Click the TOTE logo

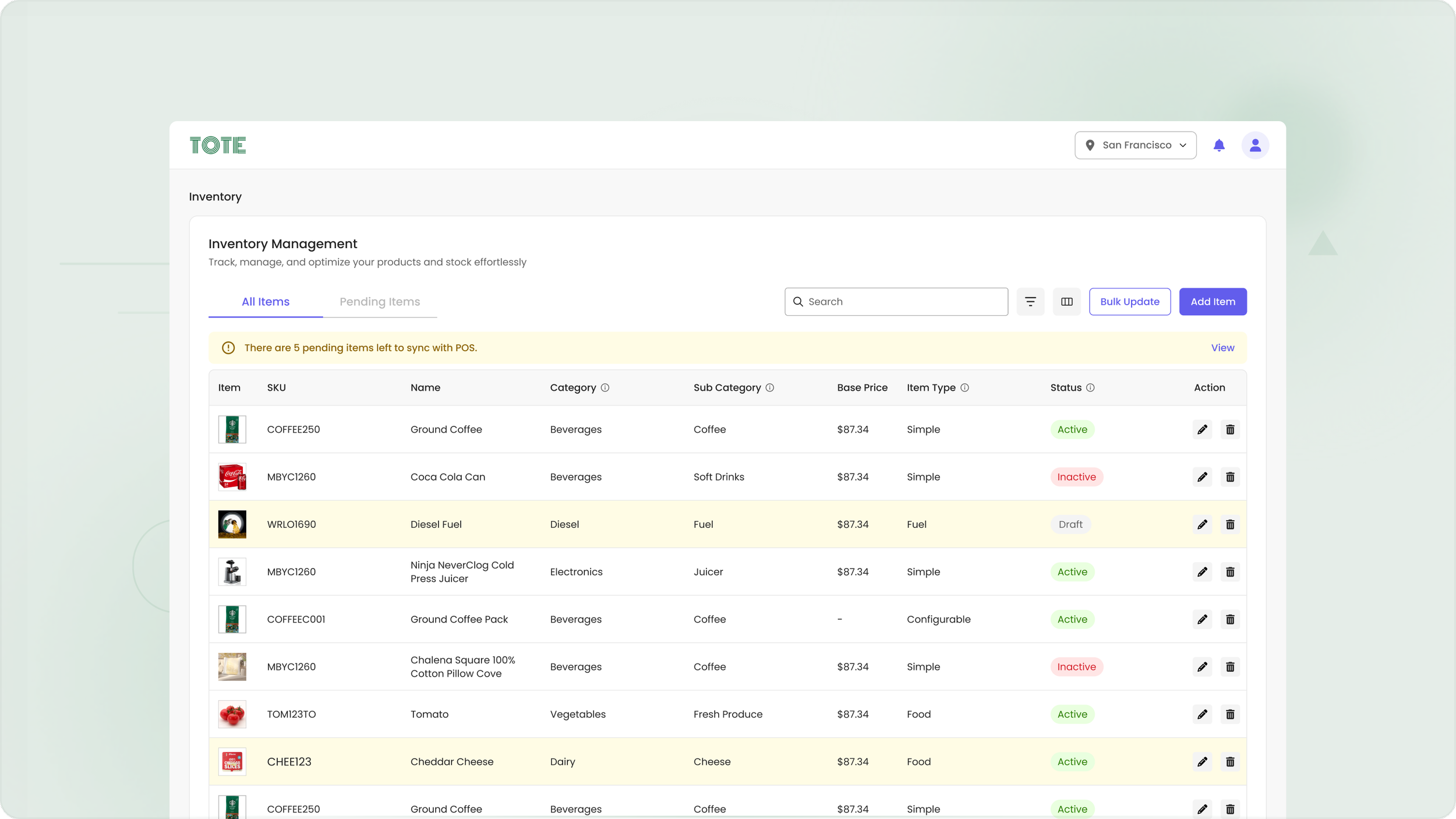218,145
